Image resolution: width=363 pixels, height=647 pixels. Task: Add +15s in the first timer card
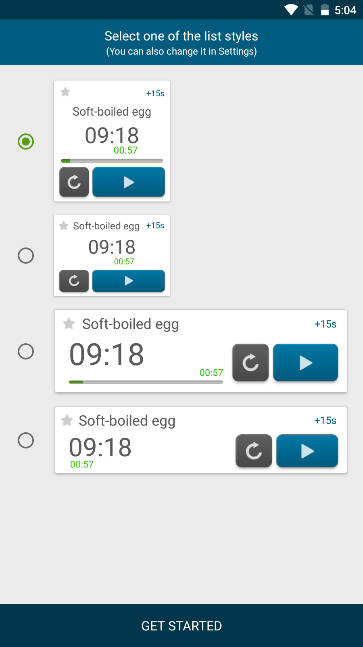(155, 93)
